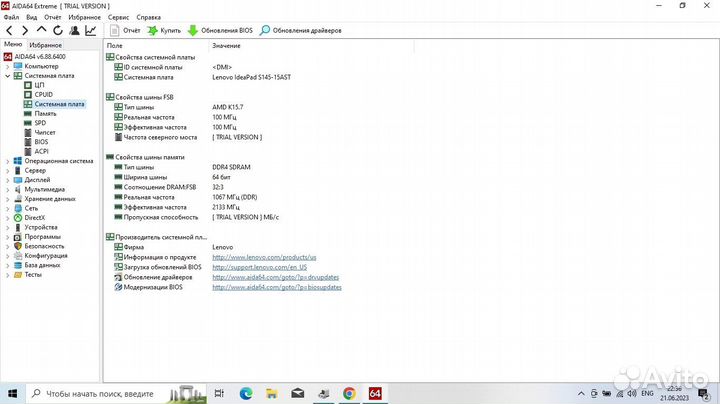Expand the Хранение данных tree node

tap(7, 199)
